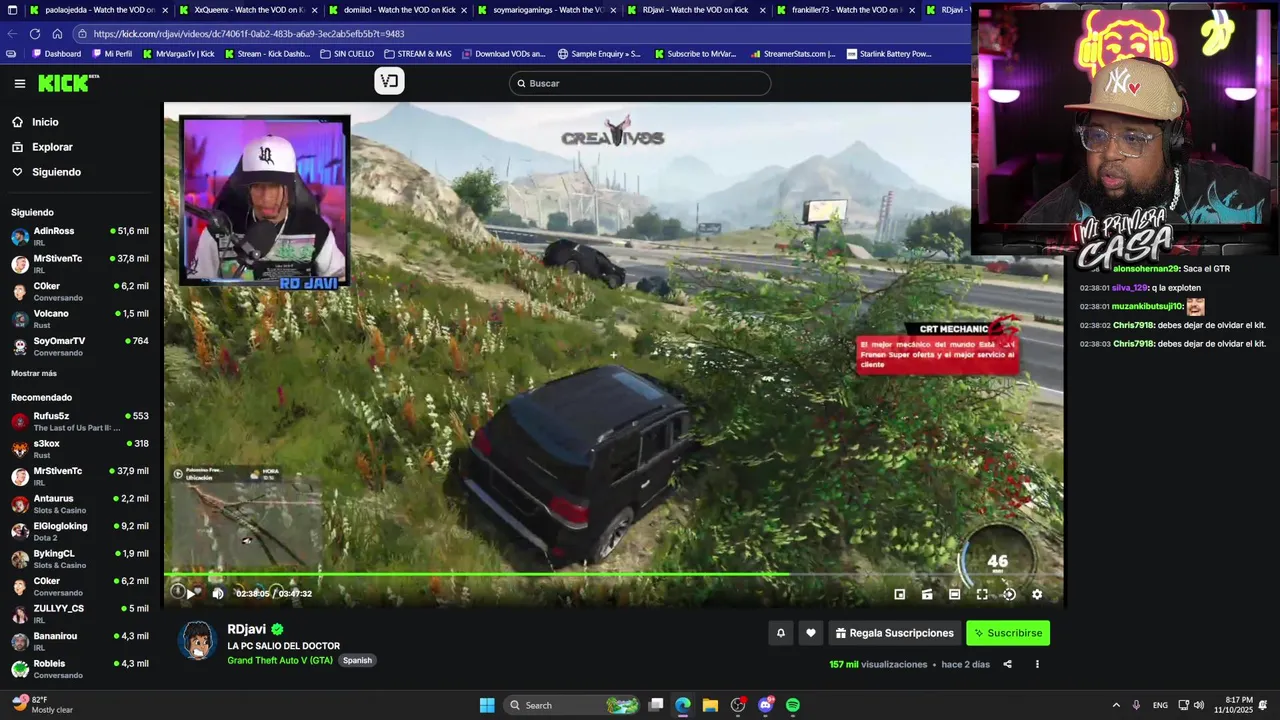
Task: Follow RDjavi with the heart button
Action: point(811,633)
